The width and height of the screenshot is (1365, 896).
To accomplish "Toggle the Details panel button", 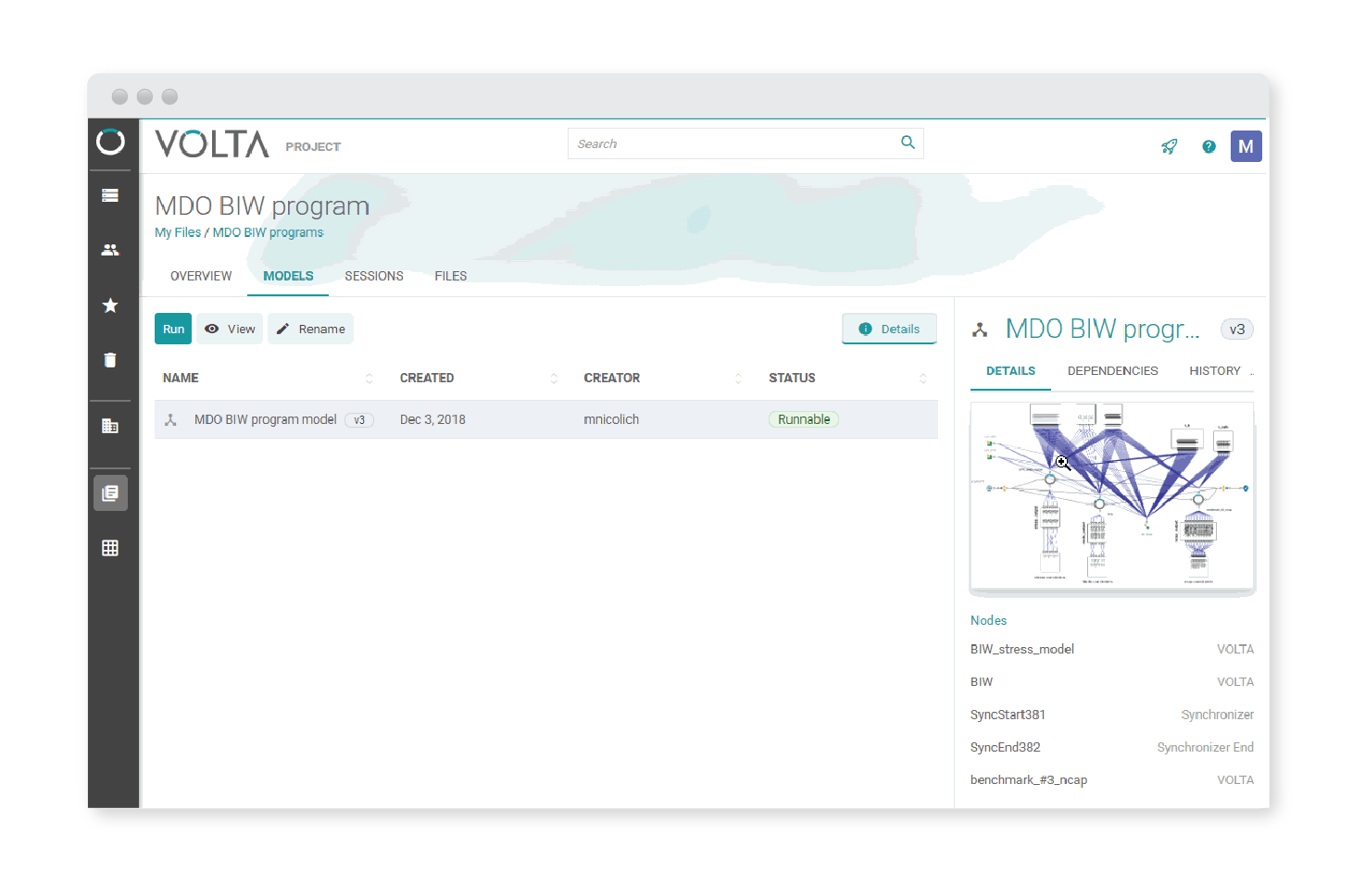I will click(x=889, y=329).
